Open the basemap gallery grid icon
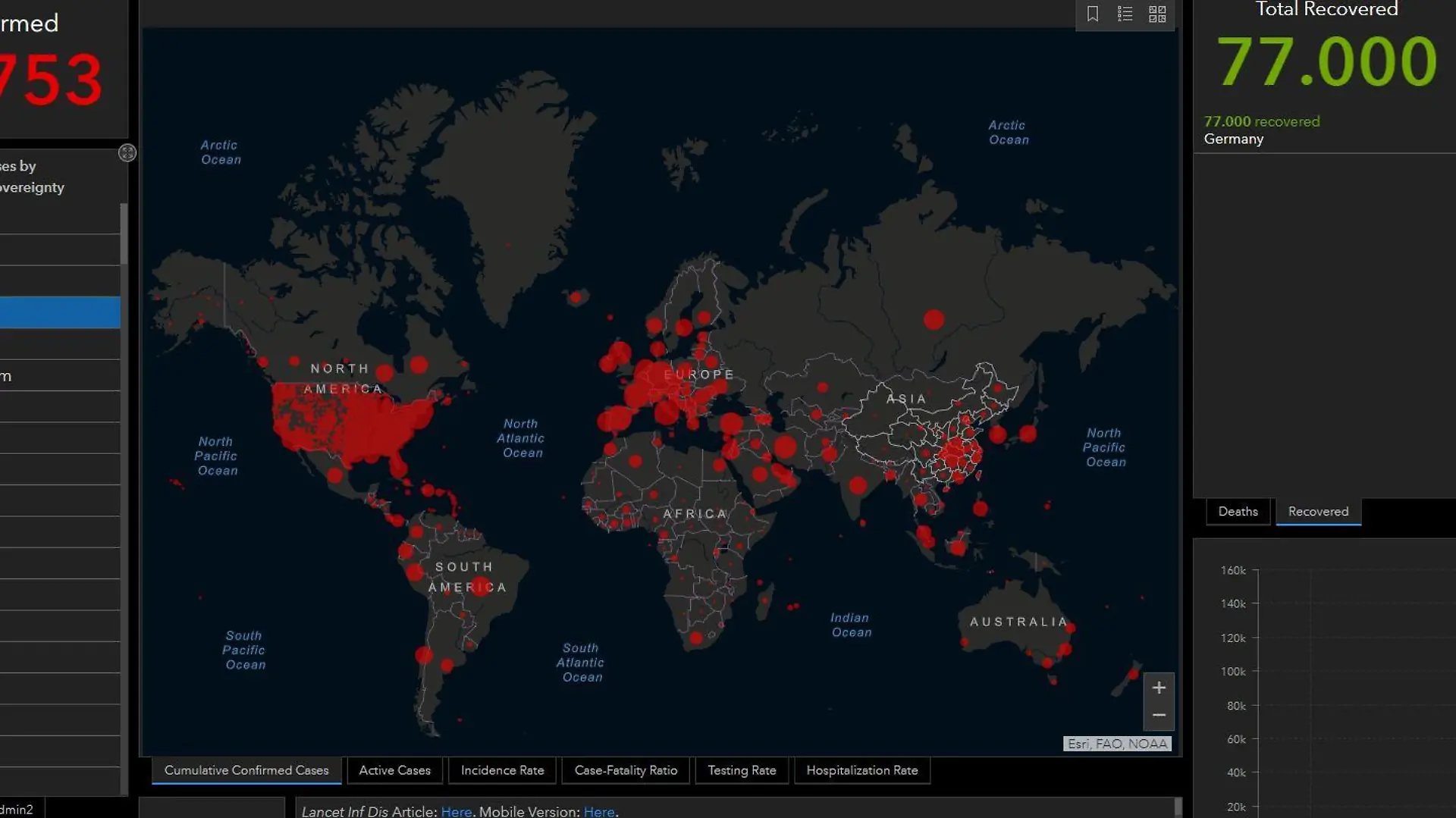This screenshot has height=818, width=1456. (1157, 14)
